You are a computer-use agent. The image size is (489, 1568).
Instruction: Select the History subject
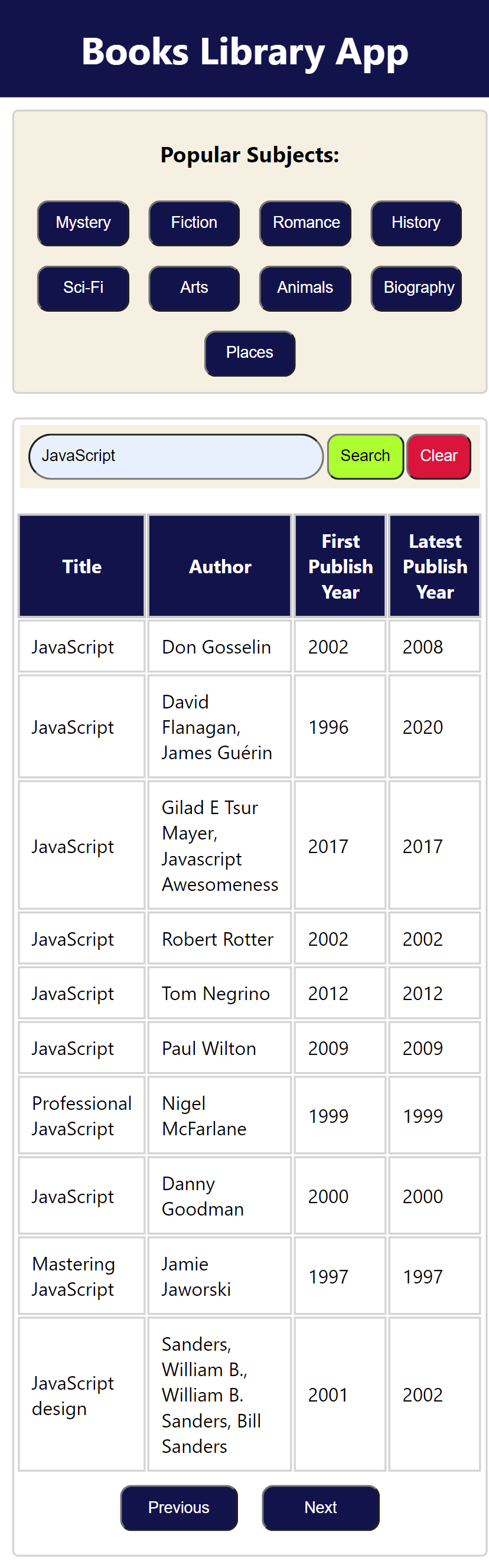click(416, 223)
